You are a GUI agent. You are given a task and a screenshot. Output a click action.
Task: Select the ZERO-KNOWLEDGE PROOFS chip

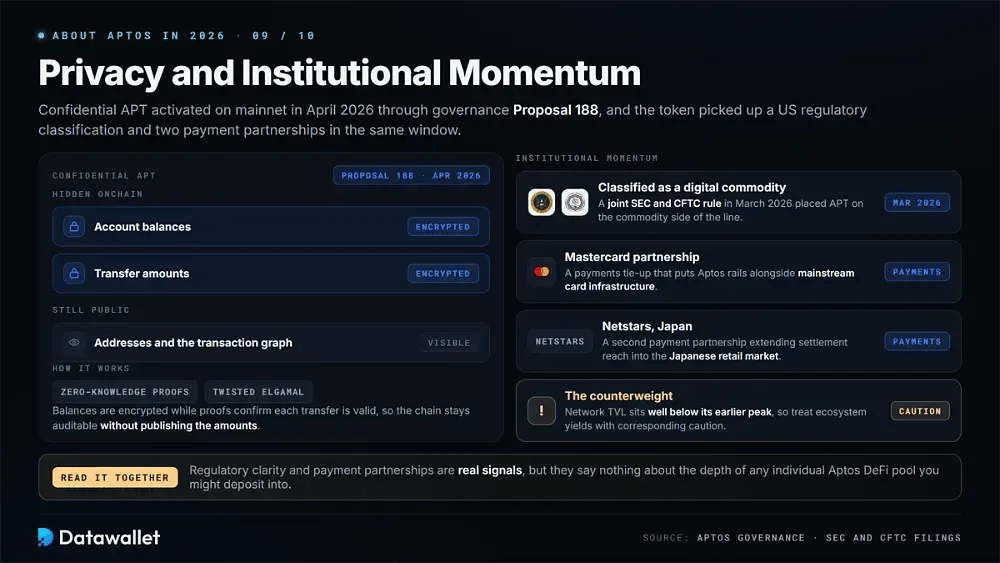click(x=124, y=391)
